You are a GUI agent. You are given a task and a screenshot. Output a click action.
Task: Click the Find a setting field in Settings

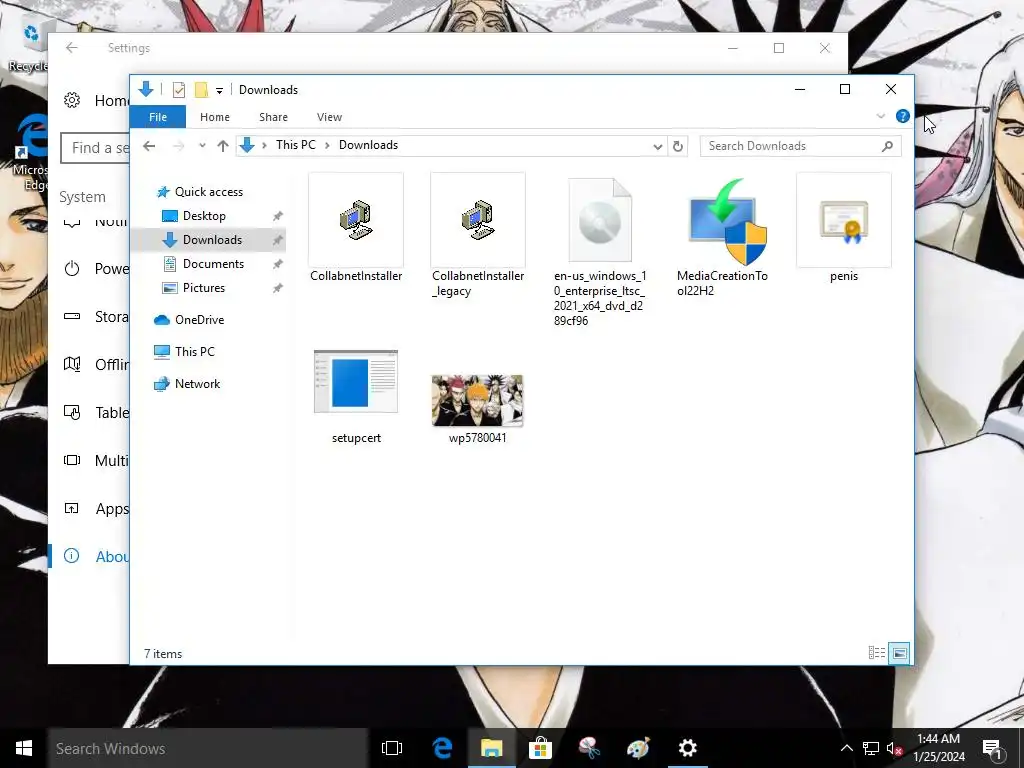click(95, 148)
